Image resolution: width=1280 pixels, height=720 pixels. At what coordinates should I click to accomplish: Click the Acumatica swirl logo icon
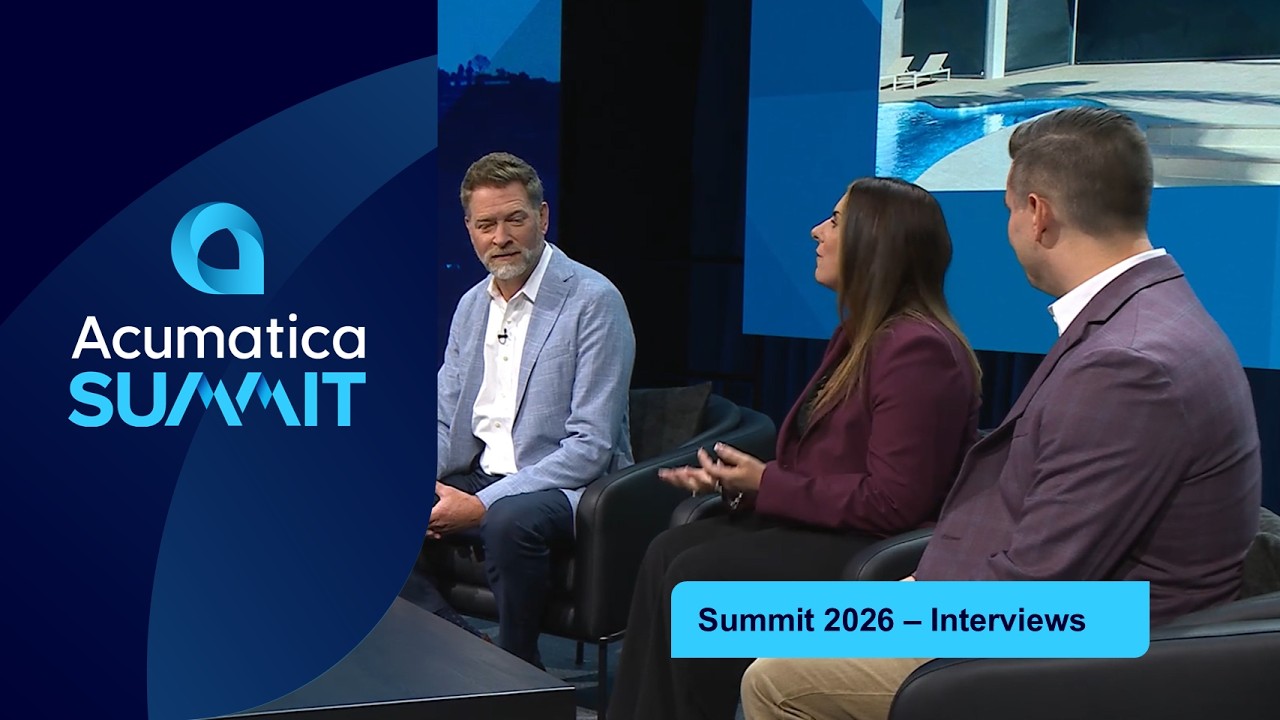[217, 248]
